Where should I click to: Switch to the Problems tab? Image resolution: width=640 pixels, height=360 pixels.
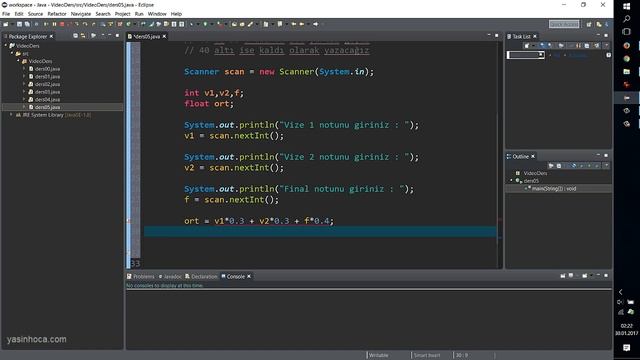pyautogui.click(x=140, y=276)
